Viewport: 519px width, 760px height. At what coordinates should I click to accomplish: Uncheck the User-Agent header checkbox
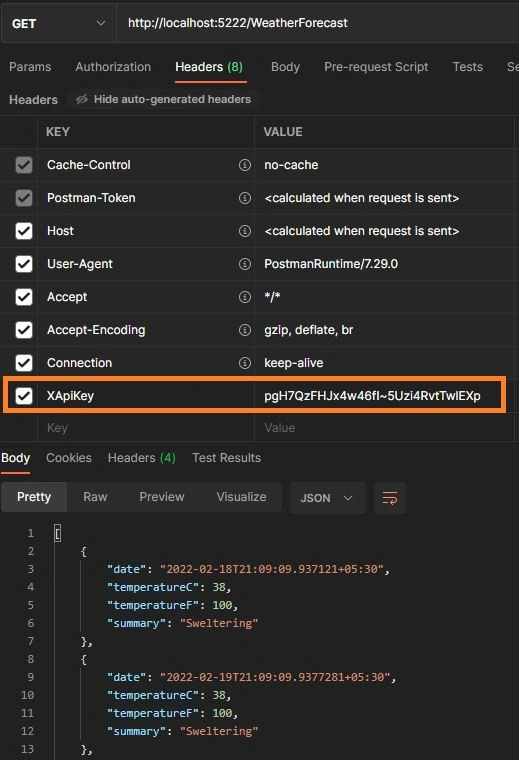point(24,264)
